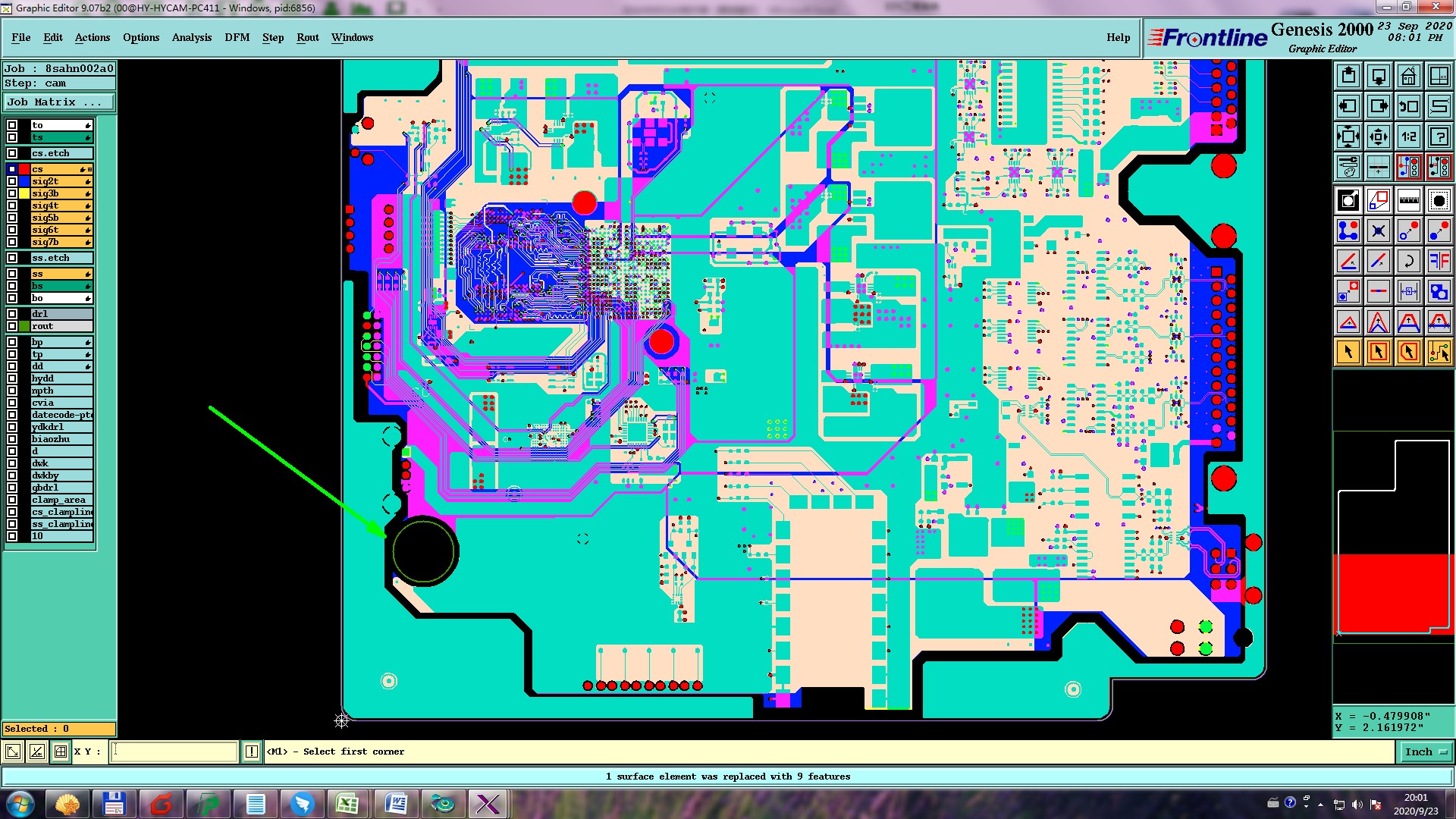Open Analysis menu
Image resolution: width=1456 pixels, height=819 pixels.
[x=192, y=37]
